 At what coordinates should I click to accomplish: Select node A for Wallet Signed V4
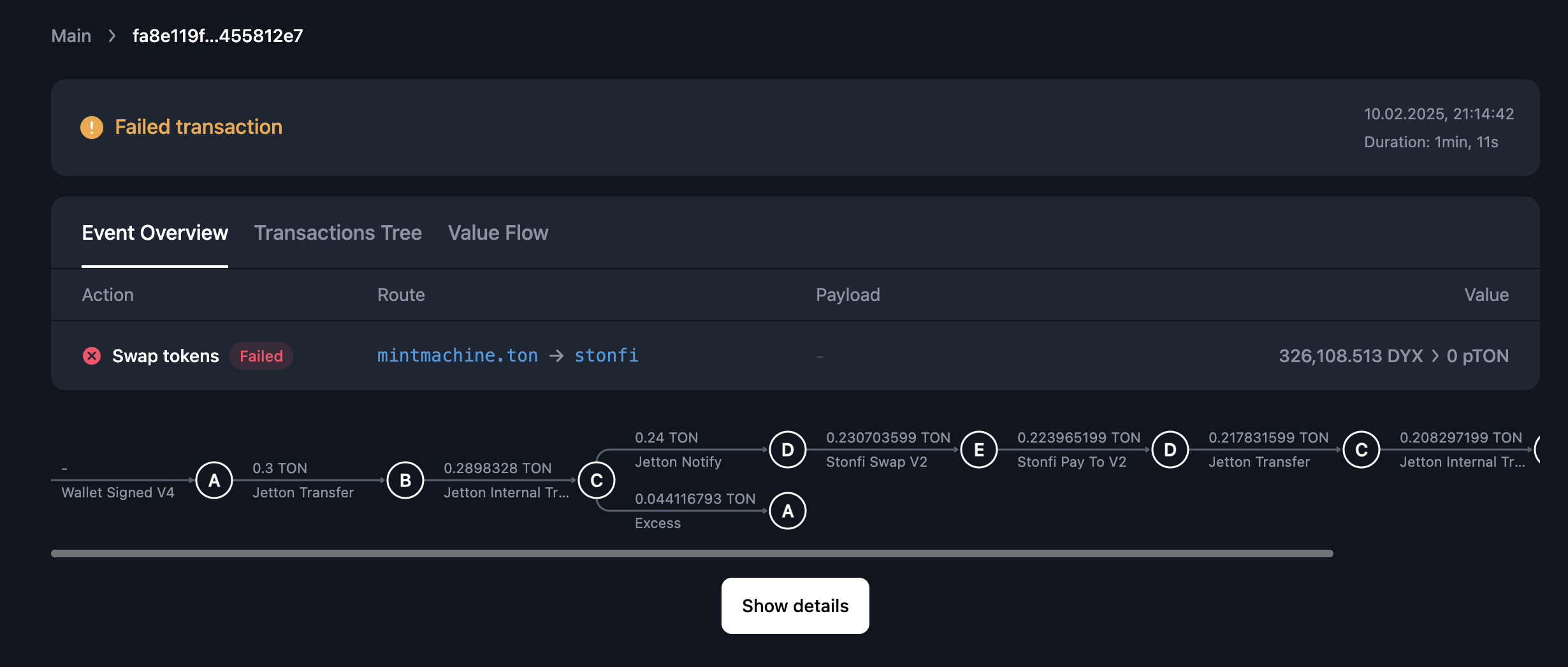(214, 480)
